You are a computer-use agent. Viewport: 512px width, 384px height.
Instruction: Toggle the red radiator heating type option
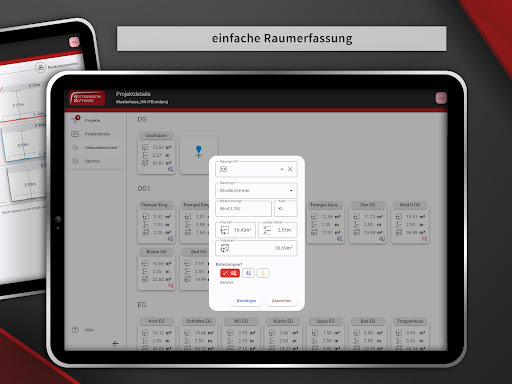coord(230,273)
